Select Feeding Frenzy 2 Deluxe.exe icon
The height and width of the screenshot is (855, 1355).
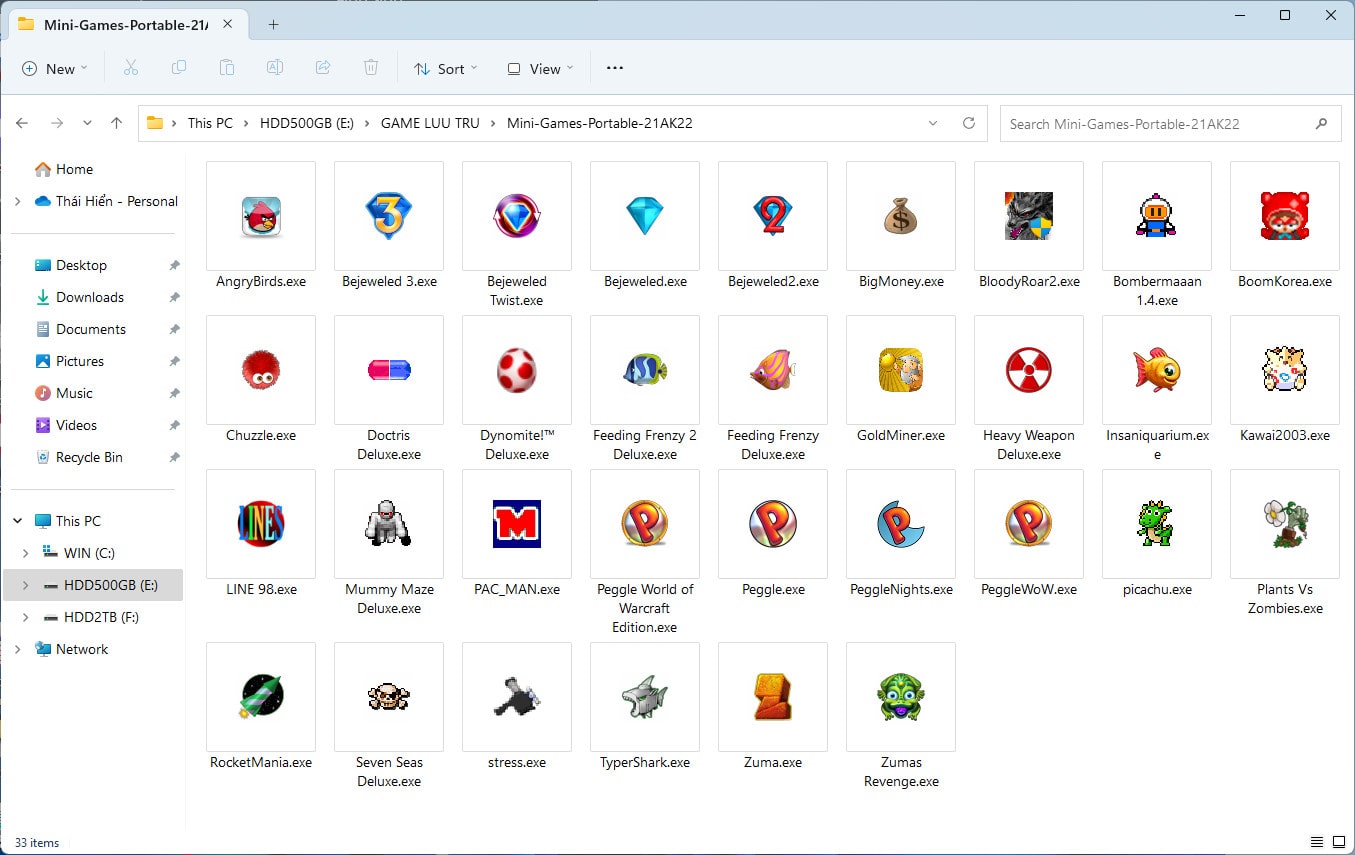pyautogui.click(x=645, y=370)
